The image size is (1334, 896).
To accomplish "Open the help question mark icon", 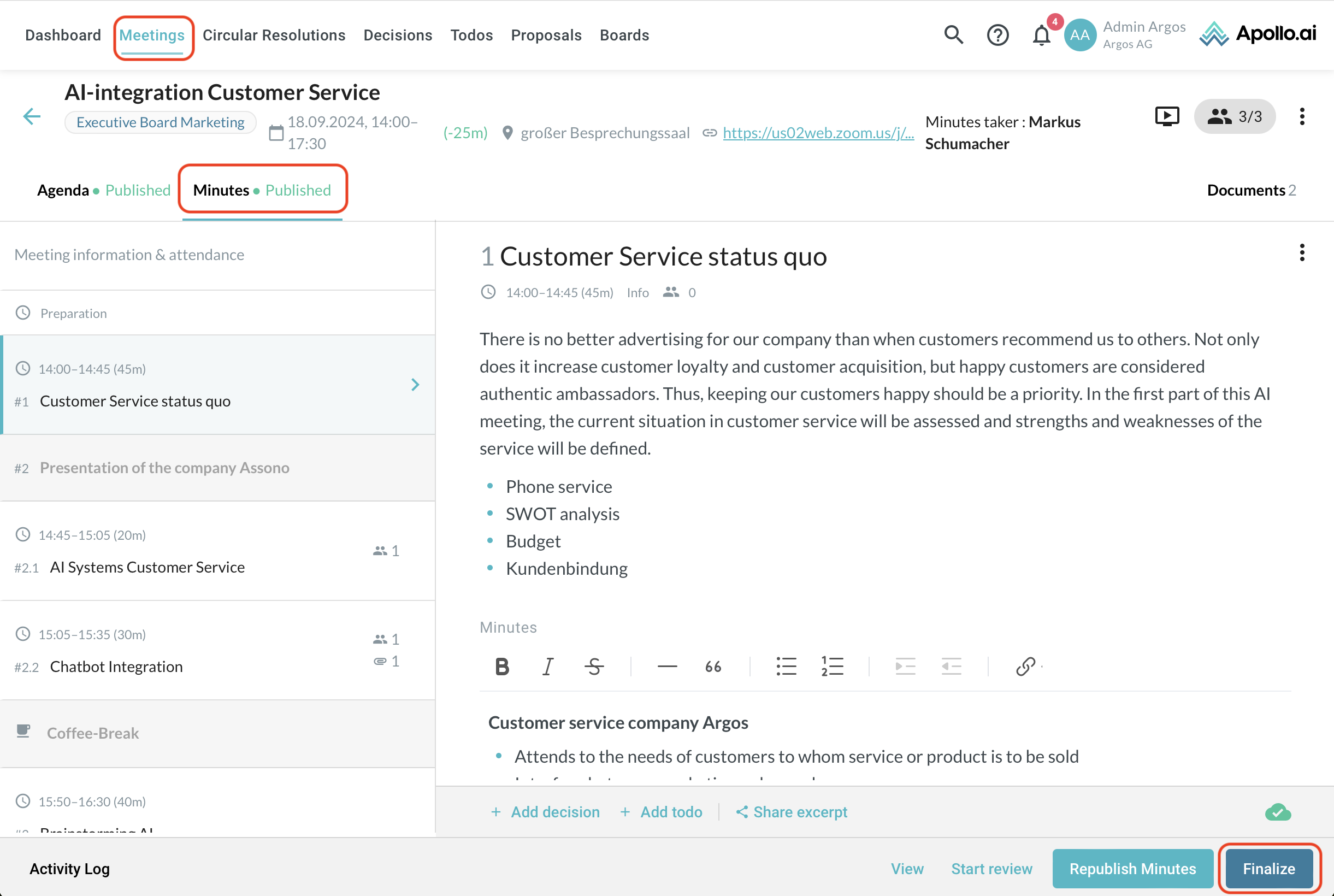I will coord(997,36).
